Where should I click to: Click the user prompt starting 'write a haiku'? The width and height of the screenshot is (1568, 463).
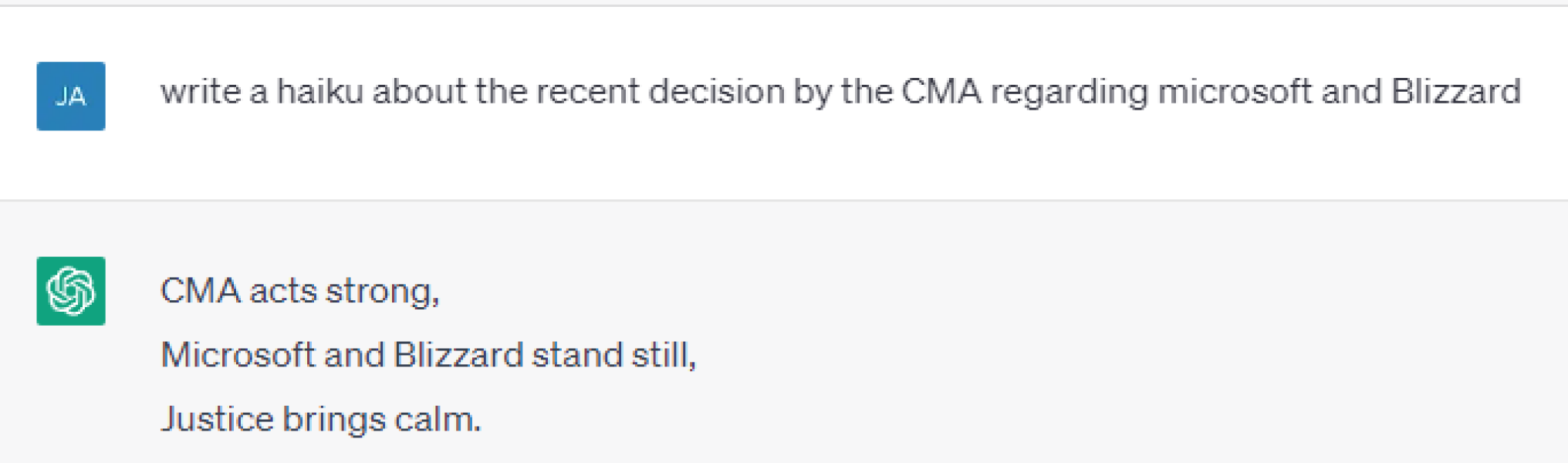pos(840,93)
